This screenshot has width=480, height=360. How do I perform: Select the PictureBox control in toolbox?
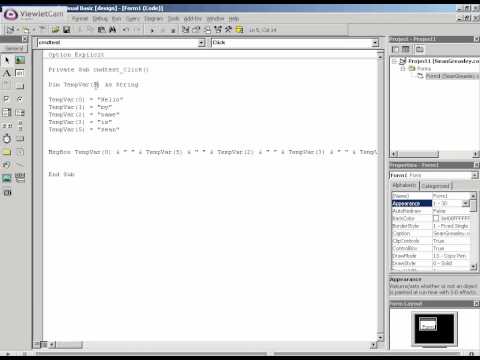[x=20, y=60]
